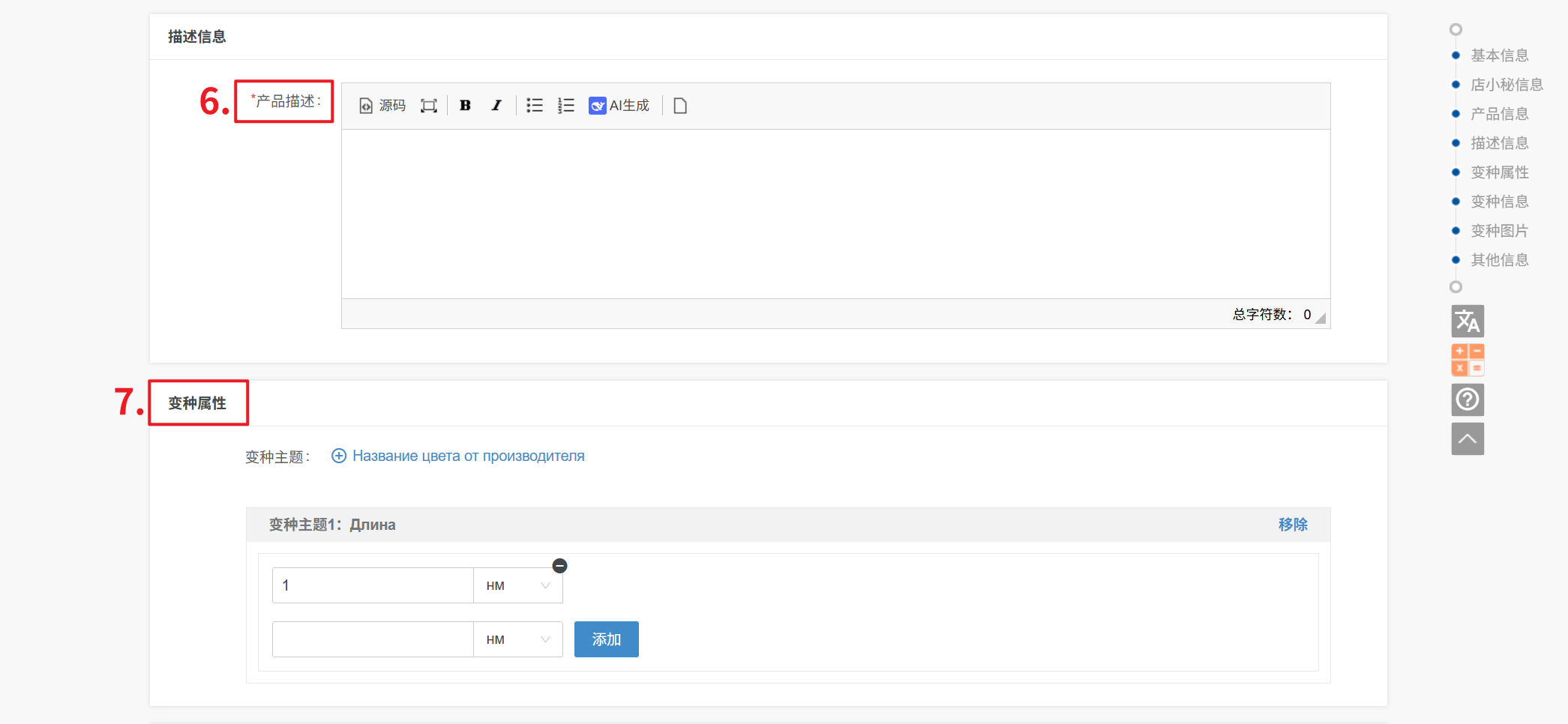The image size is (1568, 724).
Task: Click the empty variant length input field
Action: pos(373,639)
